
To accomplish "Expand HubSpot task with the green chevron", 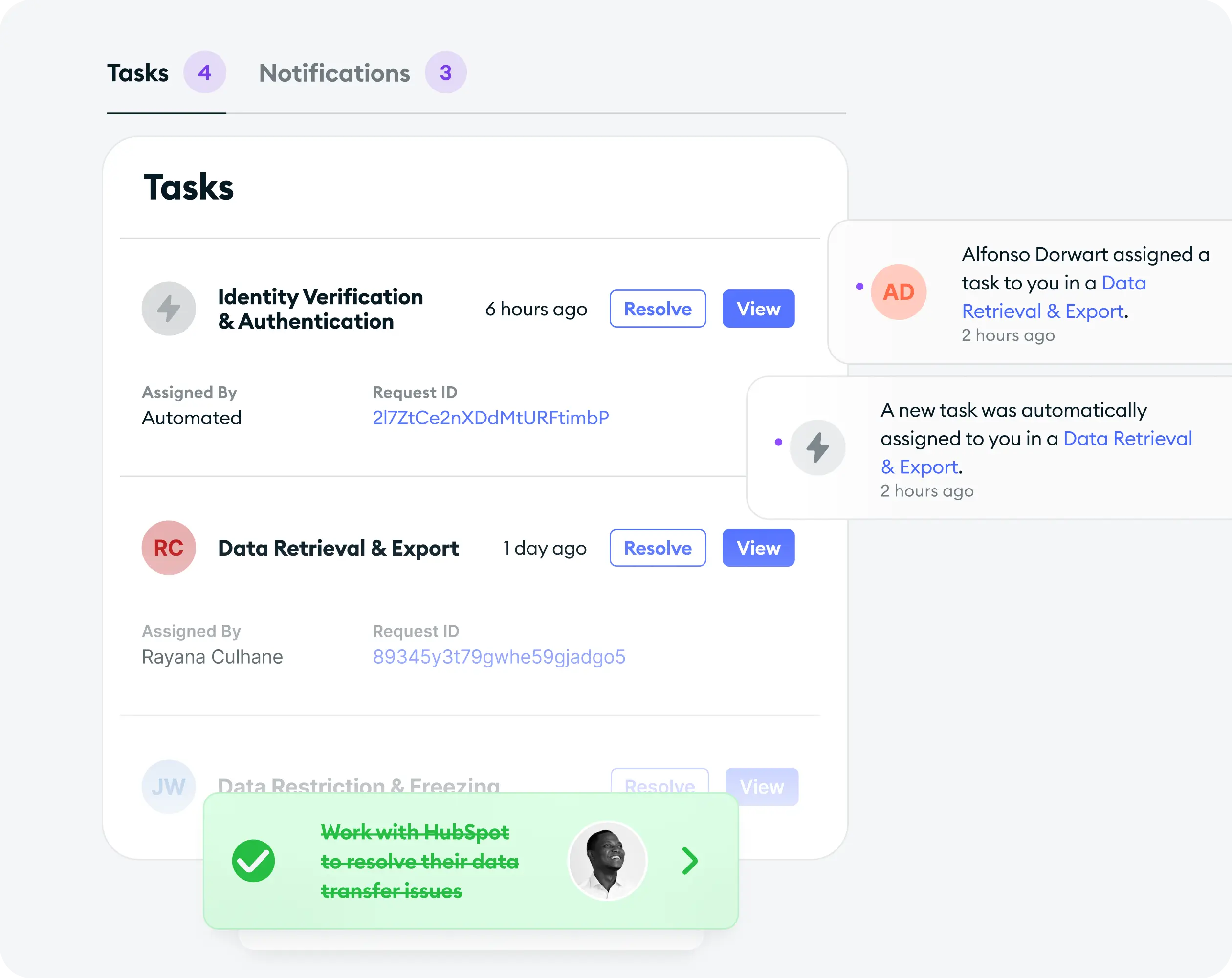I will coord(690,861).
